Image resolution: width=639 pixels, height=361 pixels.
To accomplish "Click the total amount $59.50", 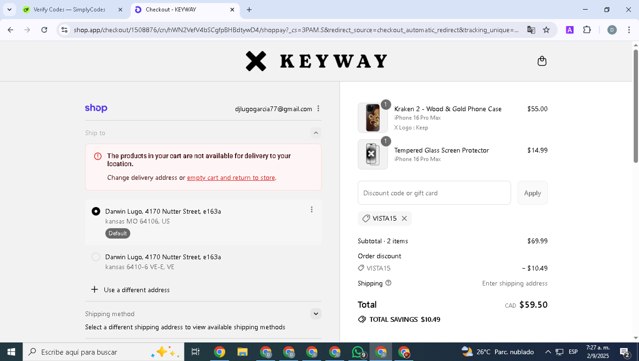I will pos(533,305).
